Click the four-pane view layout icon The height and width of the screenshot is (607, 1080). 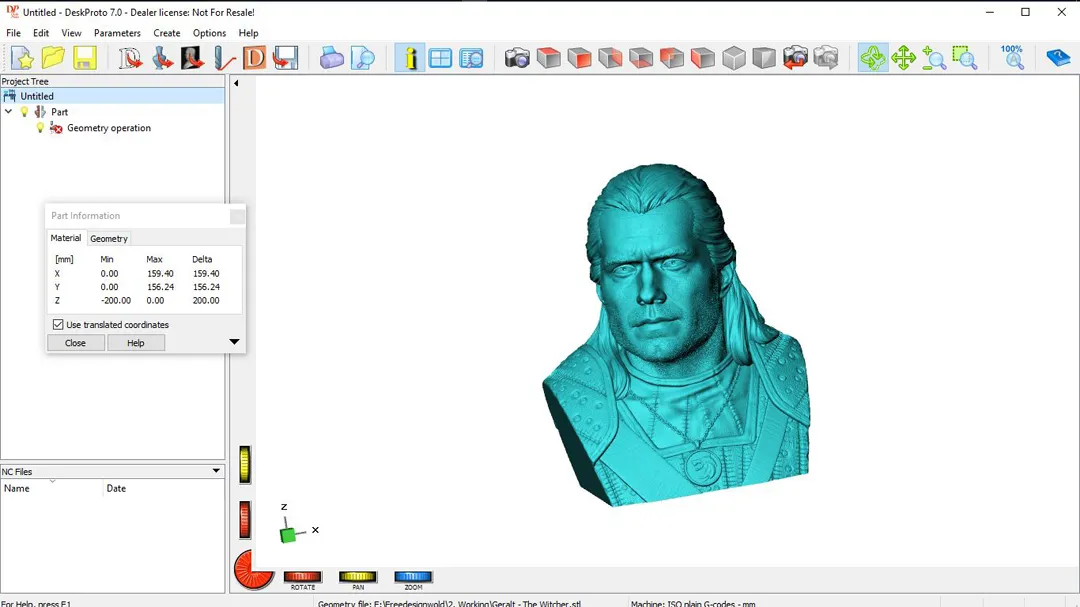440,58
